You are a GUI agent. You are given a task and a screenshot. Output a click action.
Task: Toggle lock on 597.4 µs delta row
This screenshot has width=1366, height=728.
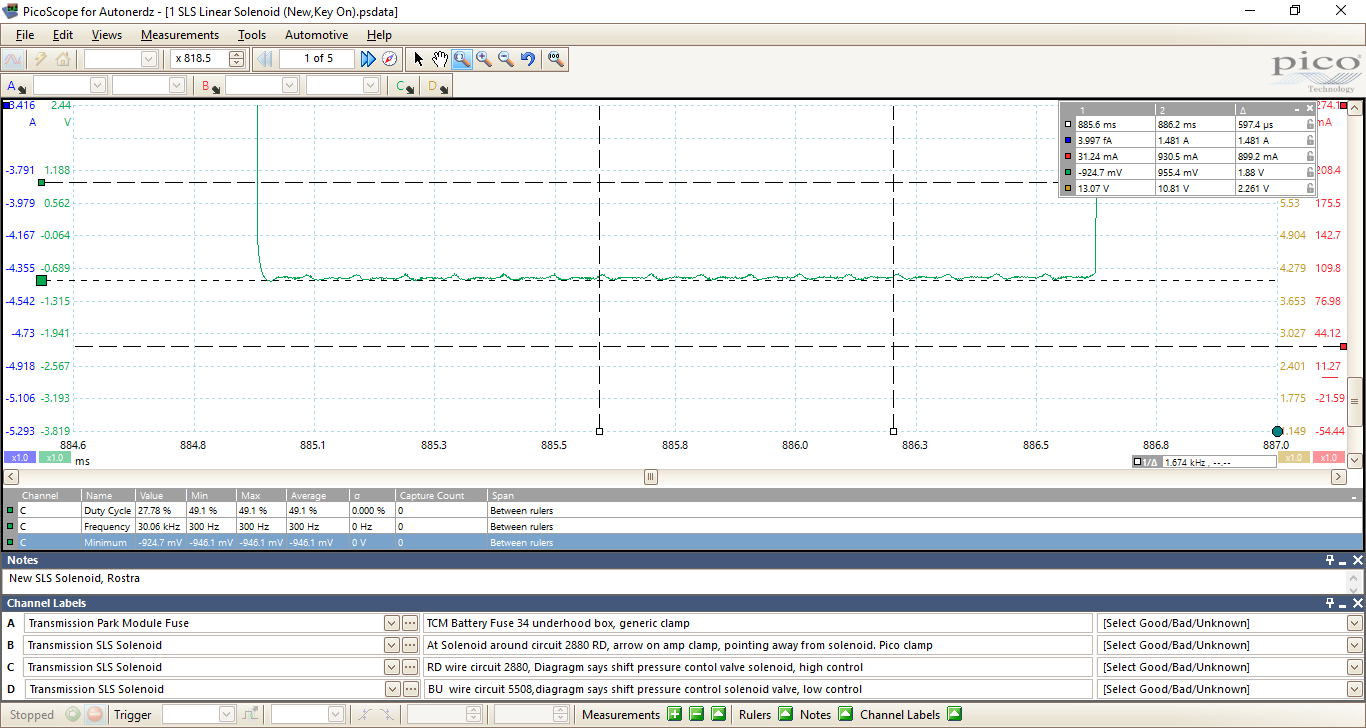pyautogui.click(x=1310, y=125)
